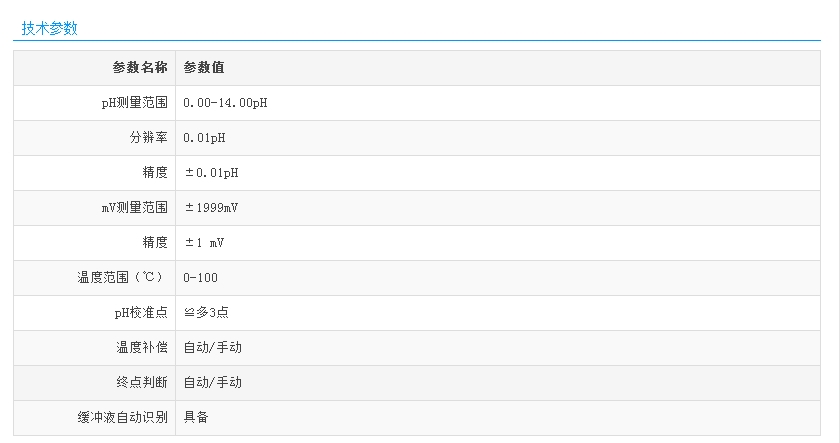Click the 参数名称 column header
The height and width of the screenshot is (443, 840).
tap(140, 68)
